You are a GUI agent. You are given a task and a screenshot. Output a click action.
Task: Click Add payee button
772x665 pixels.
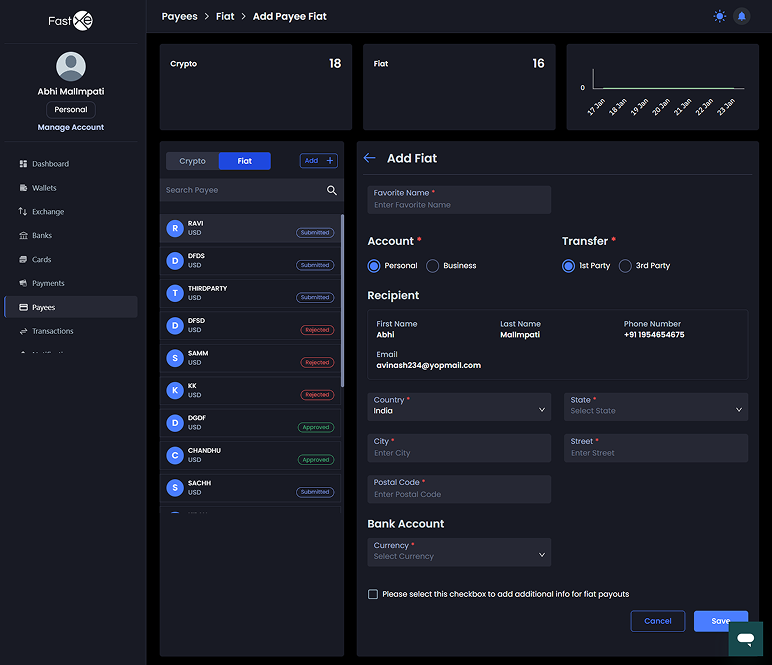coord(319,161)
